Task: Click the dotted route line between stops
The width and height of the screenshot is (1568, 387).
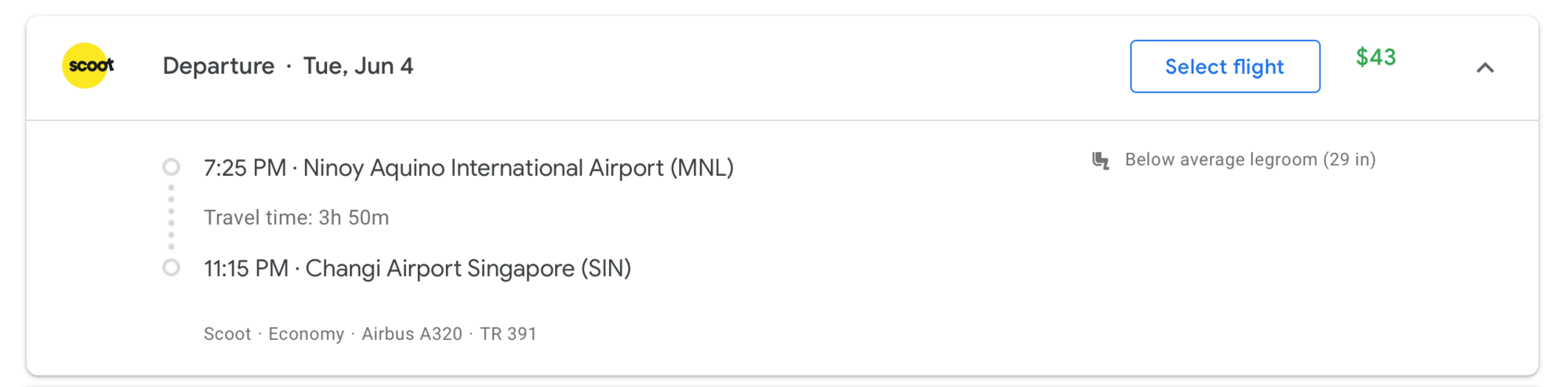Action: (x=171, y=217)
